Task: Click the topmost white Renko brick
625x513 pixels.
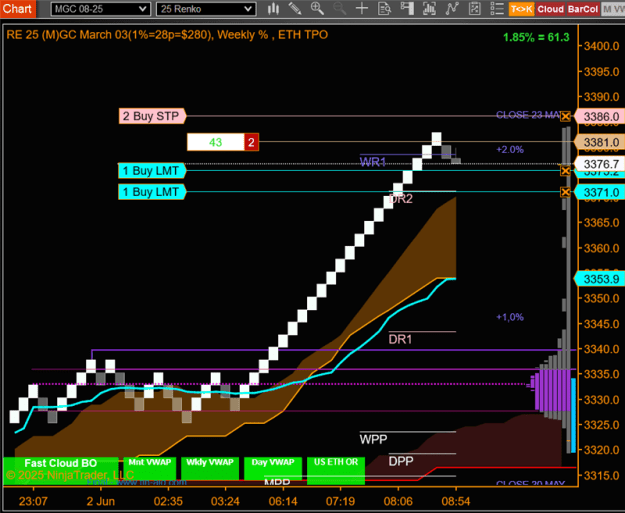Action: pyautogui.click(x=436, y=138)
